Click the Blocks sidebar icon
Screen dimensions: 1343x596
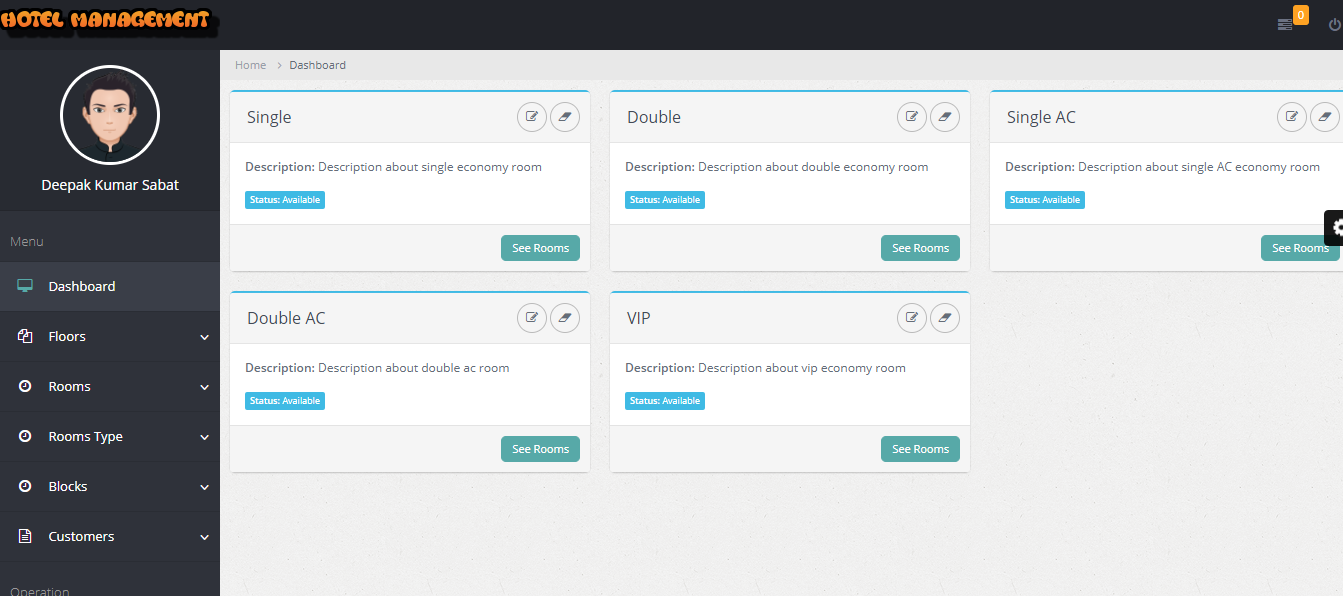click(25, 486)
